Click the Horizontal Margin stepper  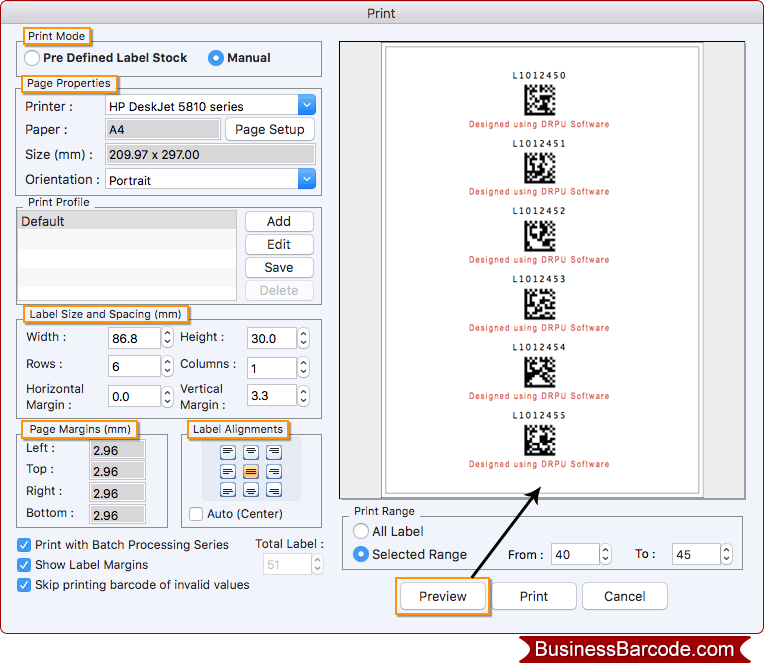(x=167, y=396)
